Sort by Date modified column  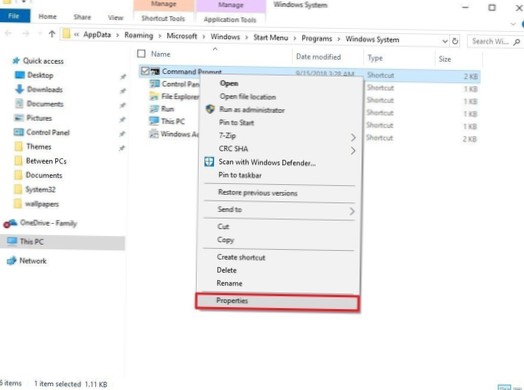coord(318,57)
